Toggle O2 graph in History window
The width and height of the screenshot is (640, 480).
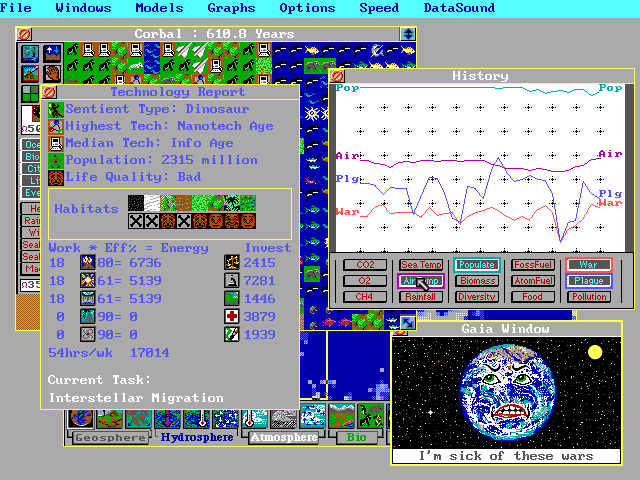(365, 281)
